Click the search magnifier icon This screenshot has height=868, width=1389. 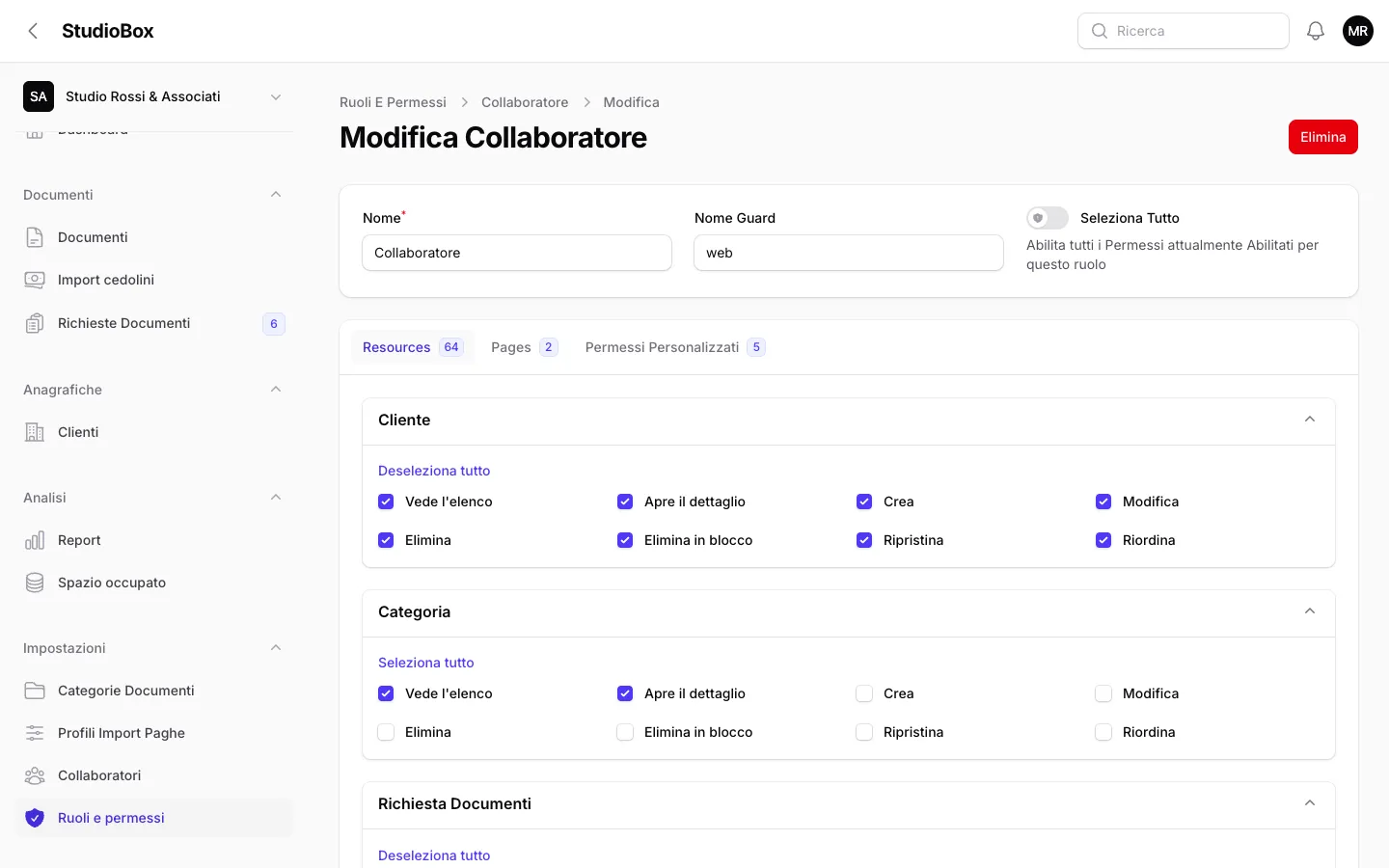point(1099,31)
